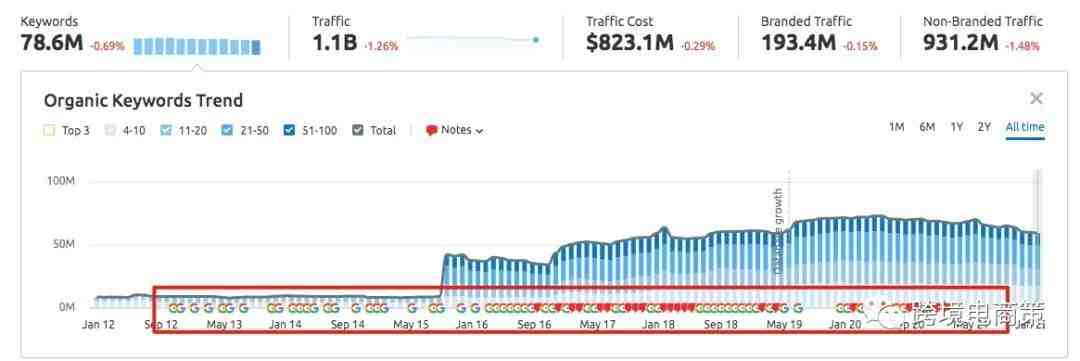Click the Traffic Cost $823.1M value
Image resolution: width=1080 pixels, height=361 pixels.
click(x=630, y=43)
